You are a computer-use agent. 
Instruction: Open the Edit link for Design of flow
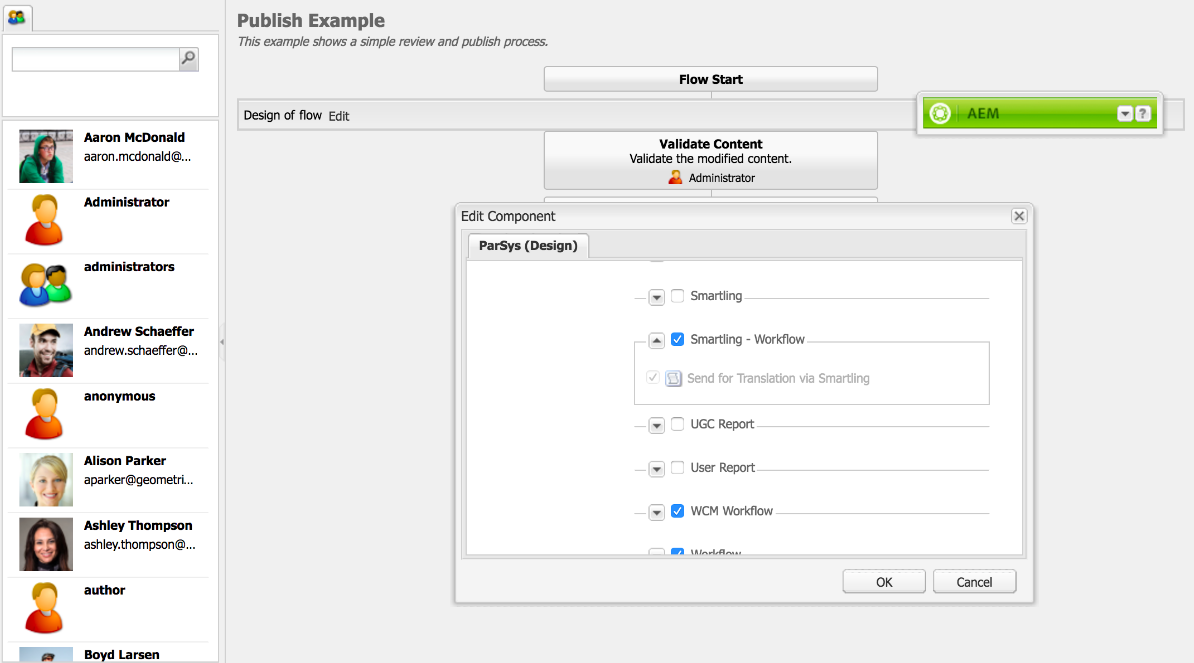[x=339, y=116]
